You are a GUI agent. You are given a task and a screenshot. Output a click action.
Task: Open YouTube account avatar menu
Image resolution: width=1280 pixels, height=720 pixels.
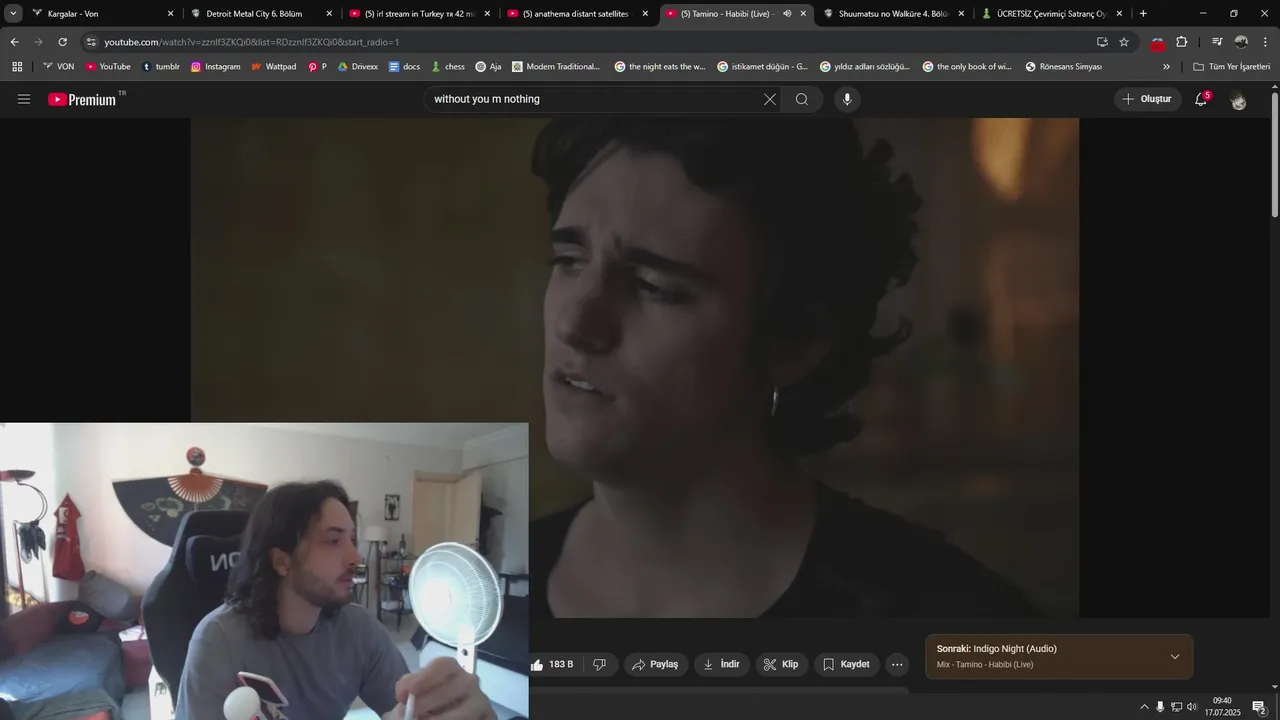(1238, 100)
